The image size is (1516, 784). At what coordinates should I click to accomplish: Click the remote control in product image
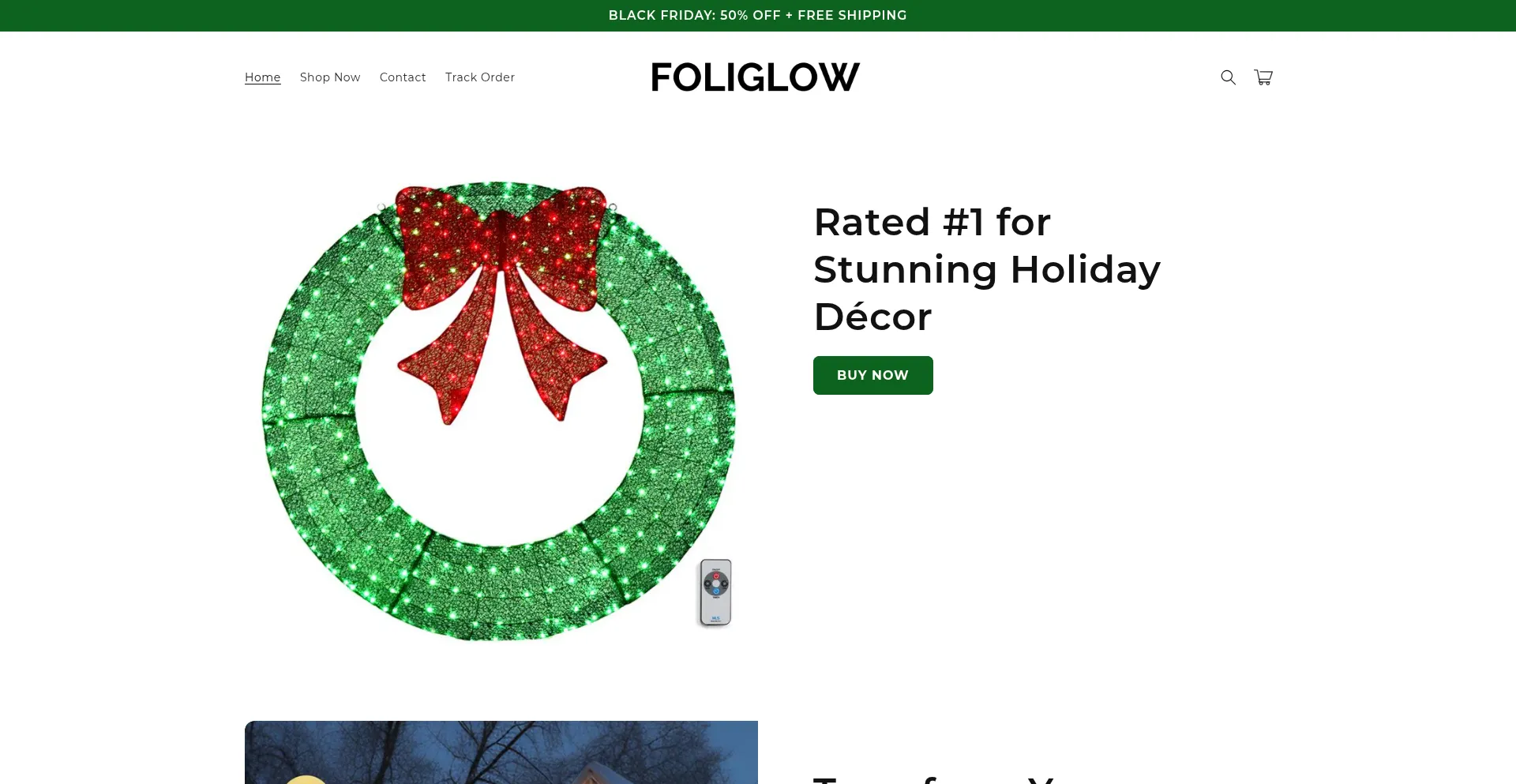(x=716, y=592)
